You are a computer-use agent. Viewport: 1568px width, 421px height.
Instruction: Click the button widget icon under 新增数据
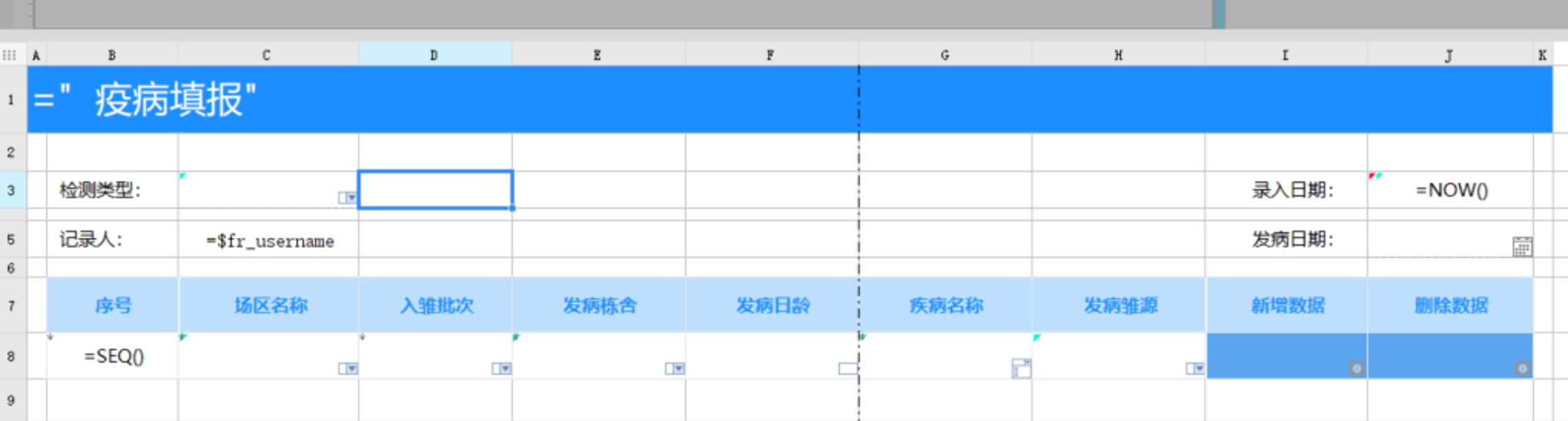1357,369
